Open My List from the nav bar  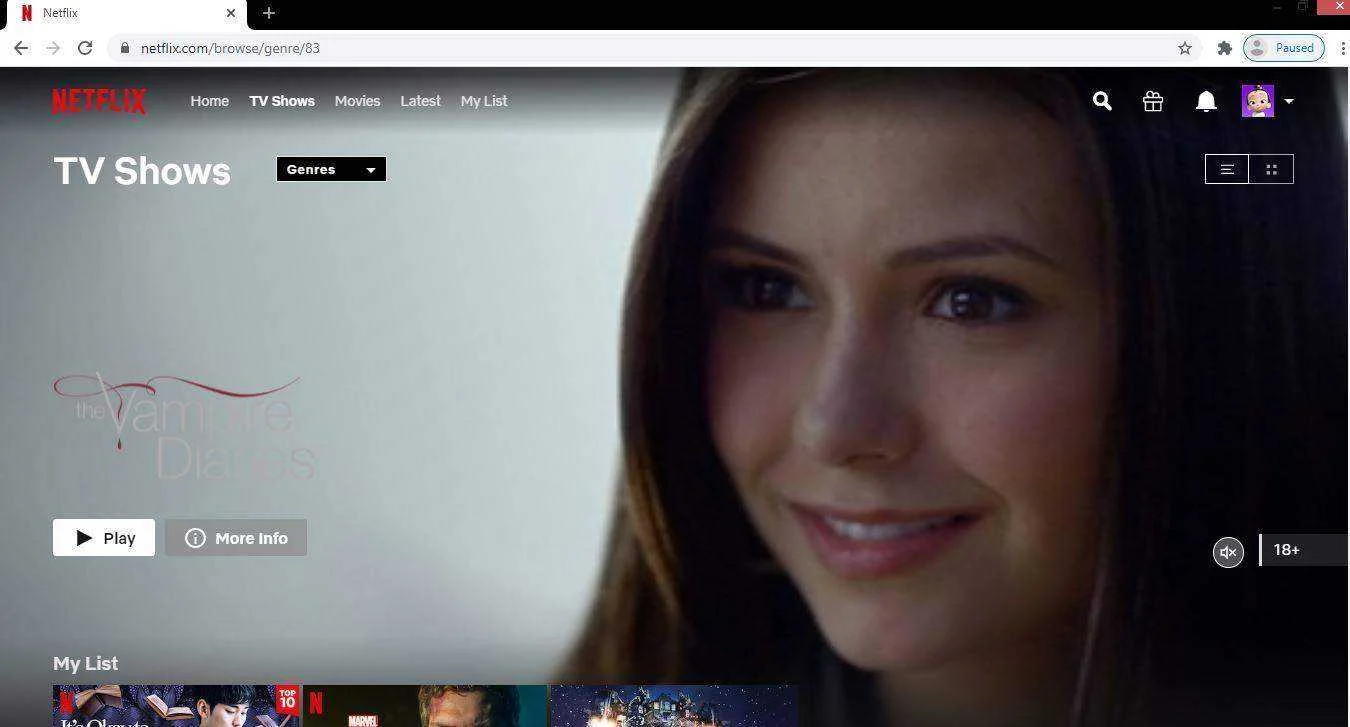point(484,101)
